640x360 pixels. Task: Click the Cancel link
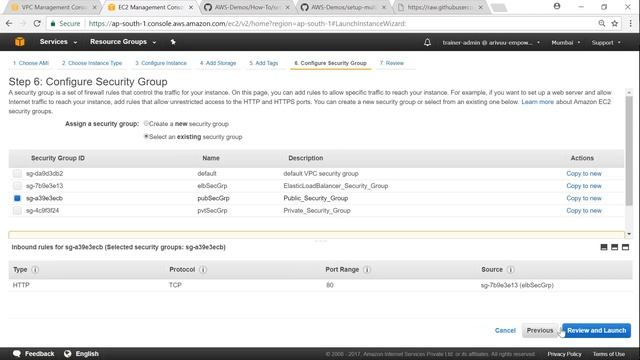coord(505,331)
